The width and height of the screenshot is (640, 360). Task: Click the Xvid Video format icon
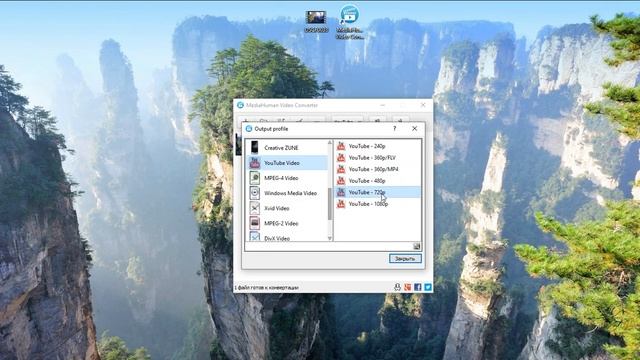[x=255, y=208]
